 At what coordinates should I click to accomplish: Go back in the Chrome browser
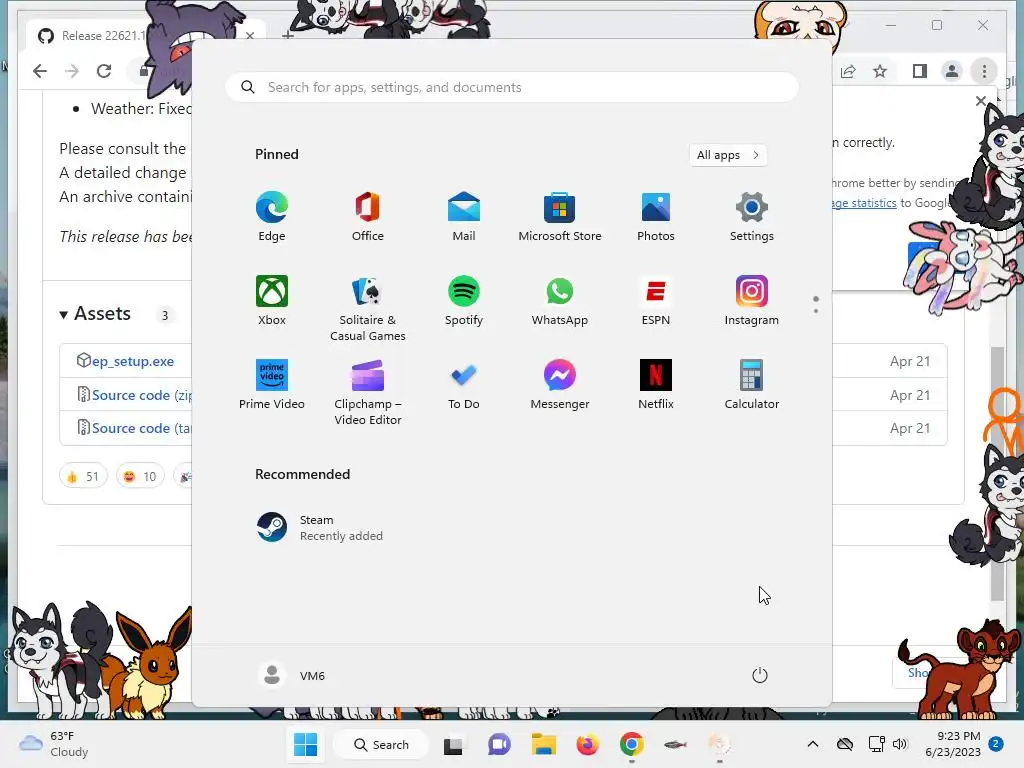click(40, 71)
